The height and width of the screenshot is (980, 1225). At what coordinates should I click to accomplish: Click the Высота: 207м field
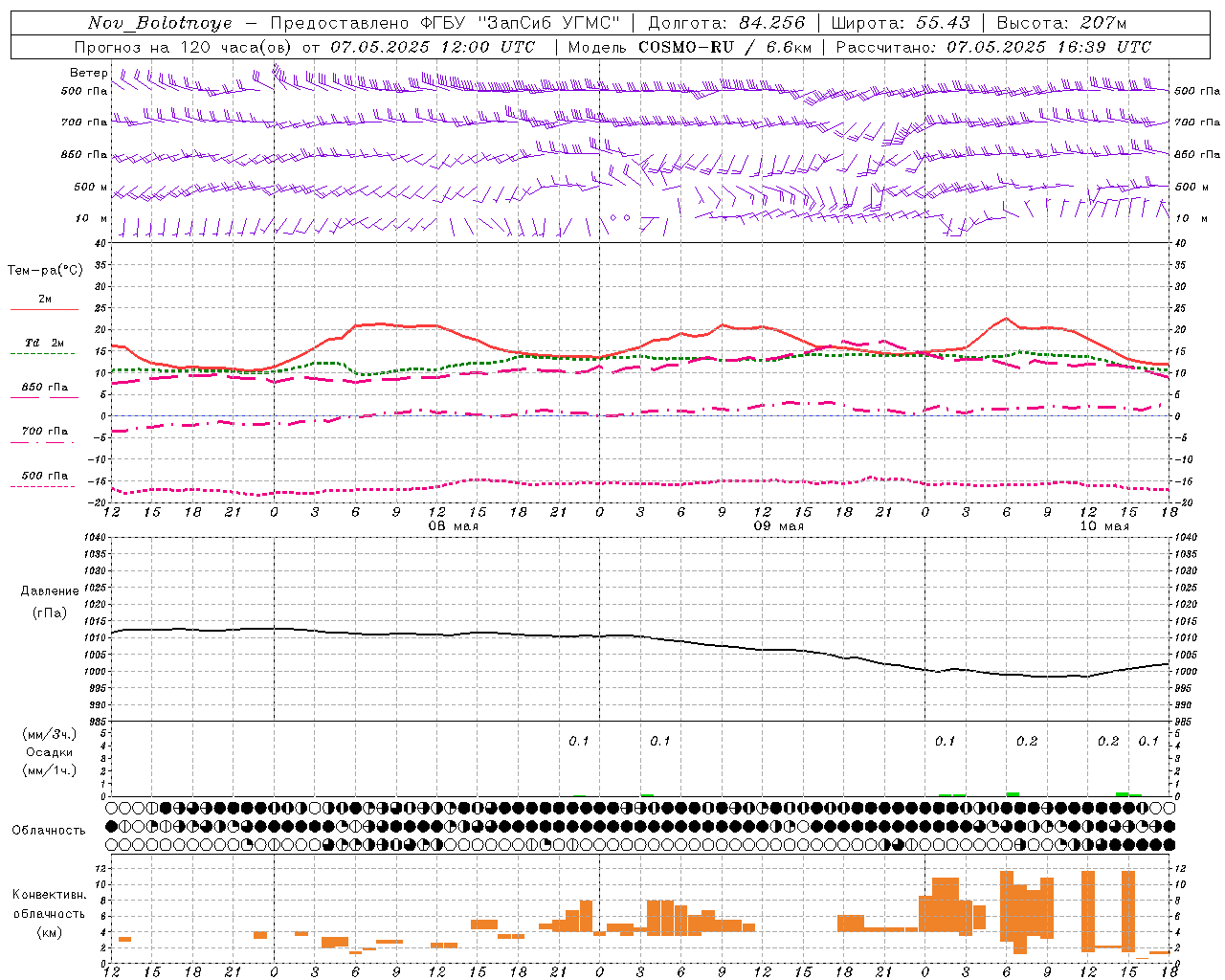coord(1061,23)
